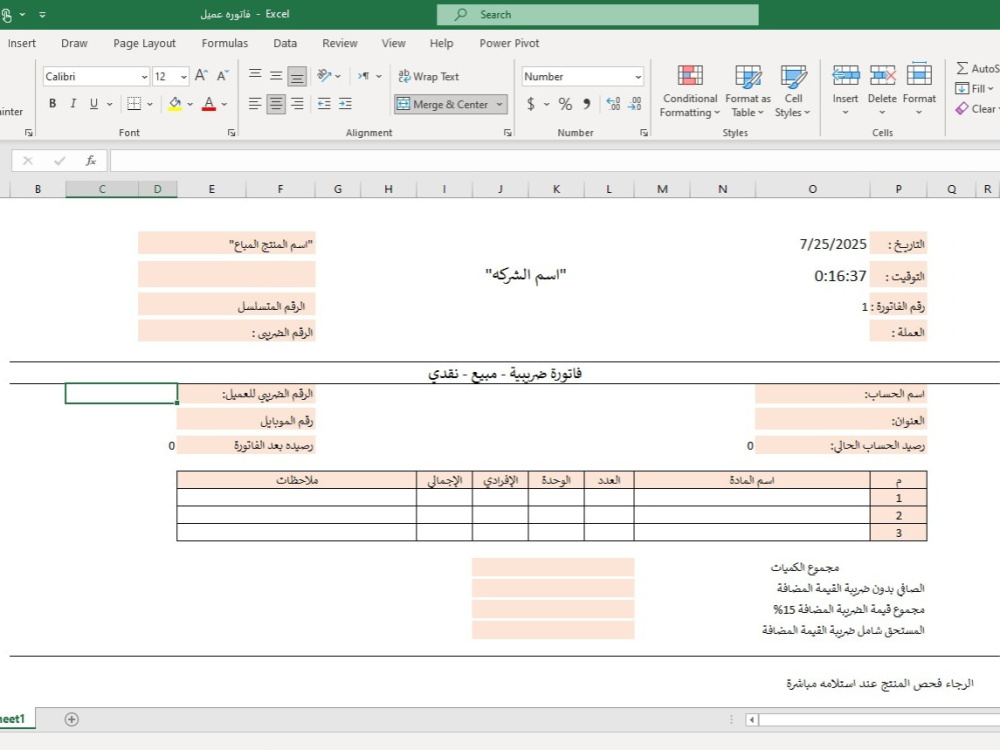Image resolution: width=1000 pixels, height=750 pixels.
Task: Open font name Calibri dropdown
Action: click(144, 77)
